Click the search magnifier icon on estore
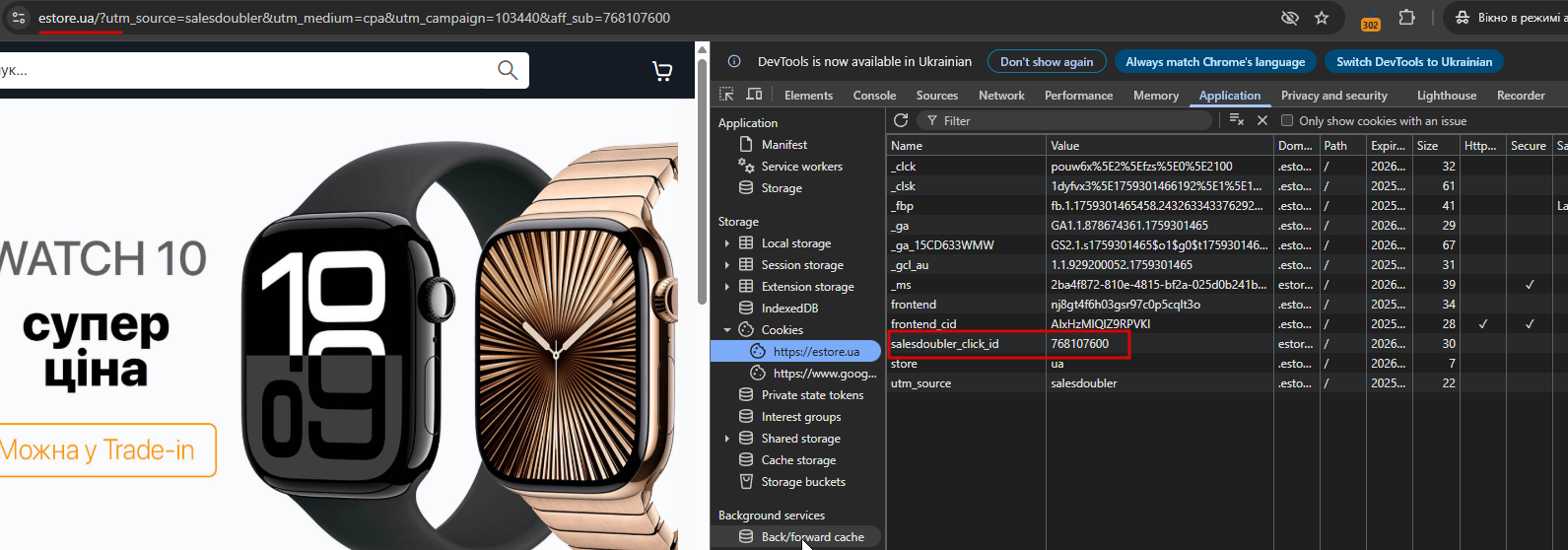 [508, 70]
